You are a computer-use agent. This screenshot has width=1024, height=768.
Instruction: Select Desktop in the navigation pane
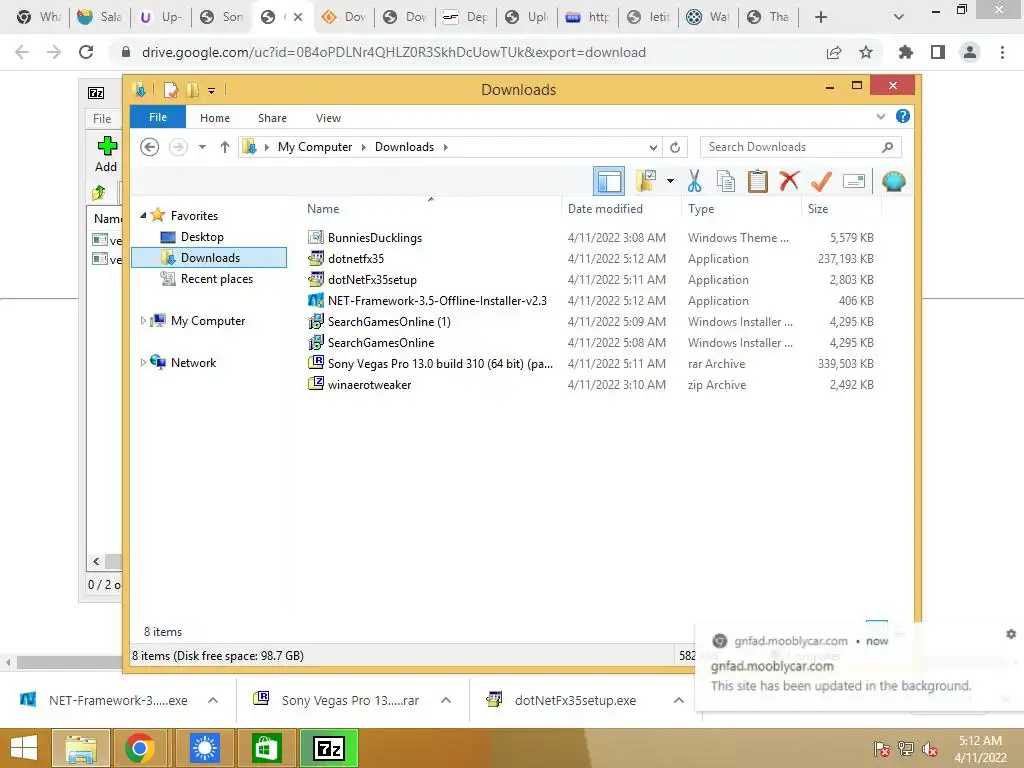click(202, 236)
